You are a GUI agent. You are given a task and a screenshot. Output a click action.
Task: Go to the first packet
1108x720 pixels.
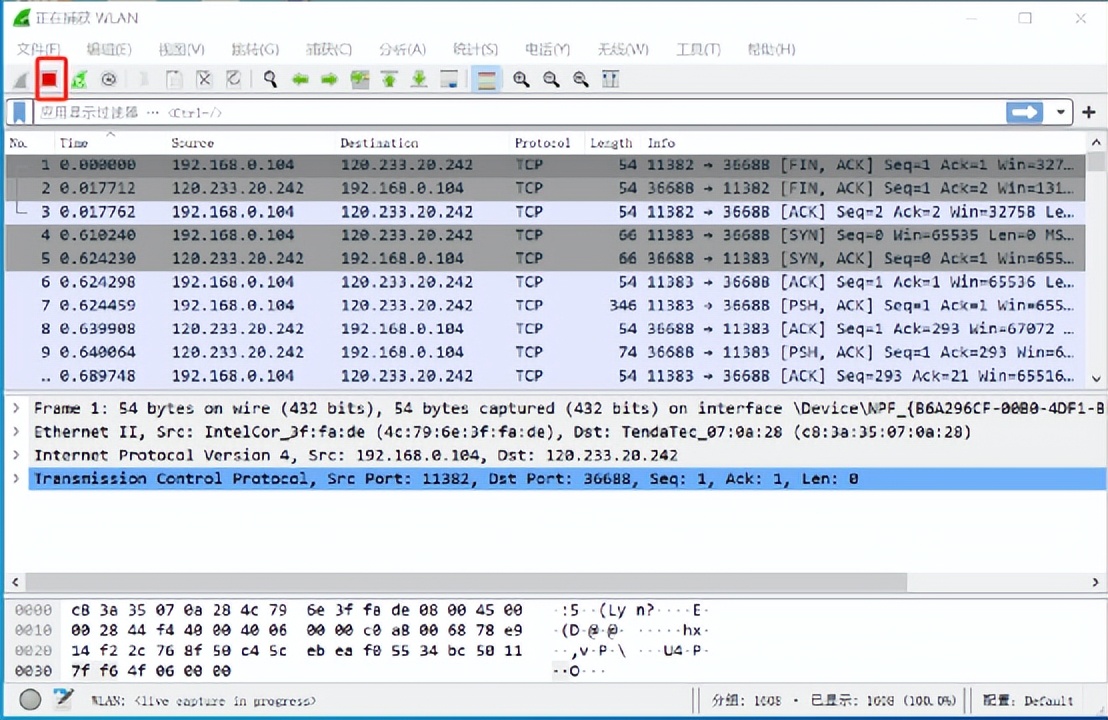pyautogui.click(x=389, y=79)
